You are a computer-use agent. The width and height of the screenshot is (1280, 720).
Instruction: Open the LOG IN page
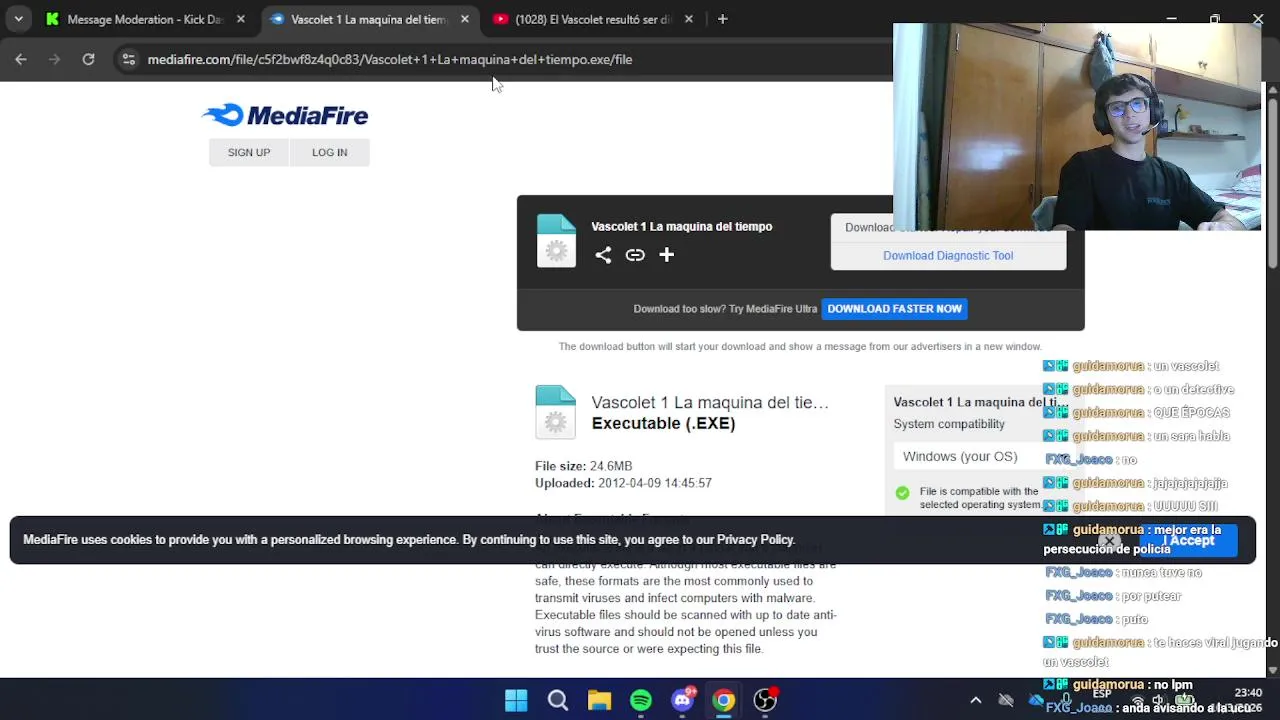pos(330,152)
